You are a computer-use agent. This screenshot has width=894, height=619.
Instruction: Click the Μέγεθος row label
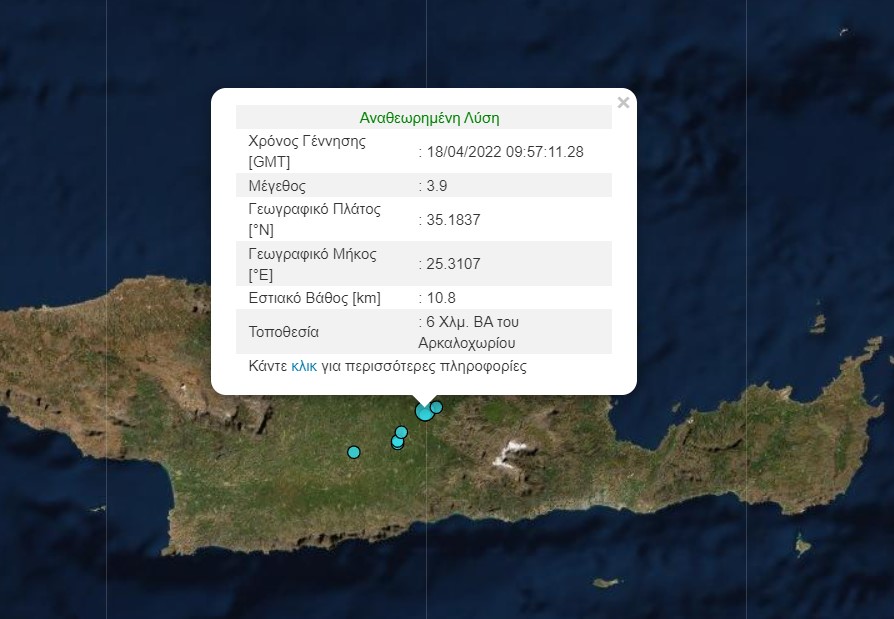click(277, 186)
